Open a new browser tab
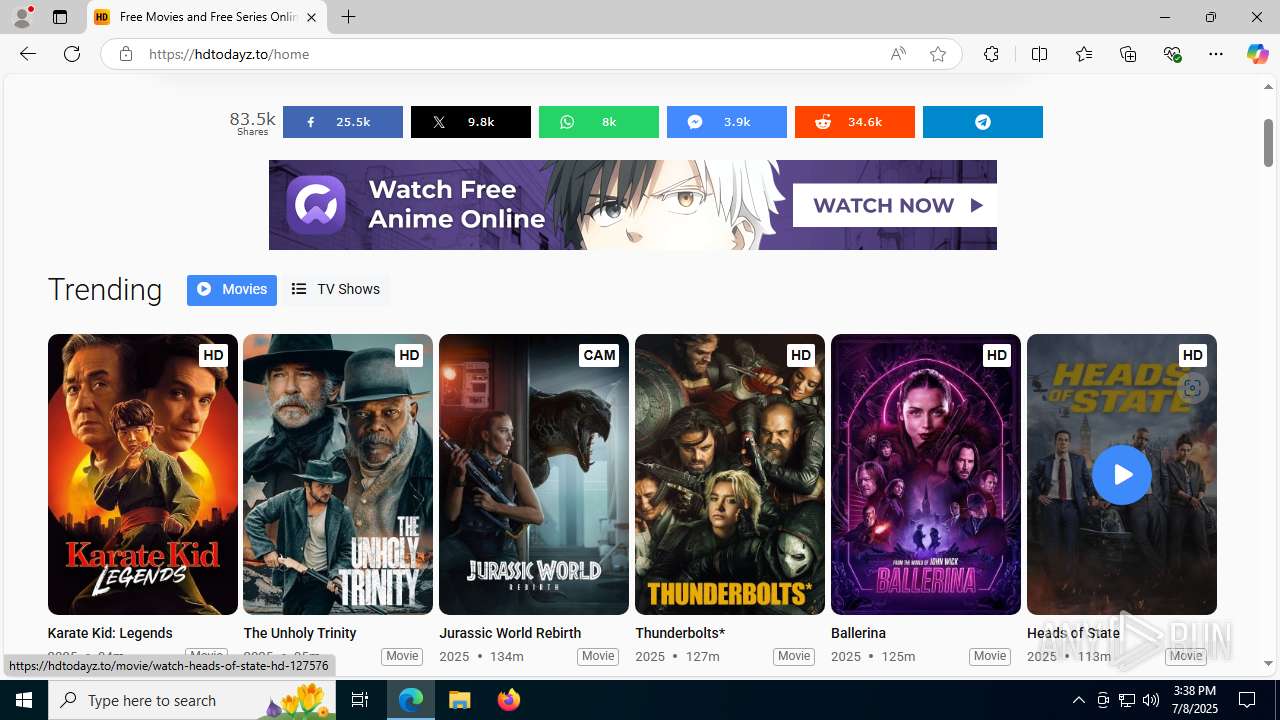1280x720 pixels. (x=348, y=17)
